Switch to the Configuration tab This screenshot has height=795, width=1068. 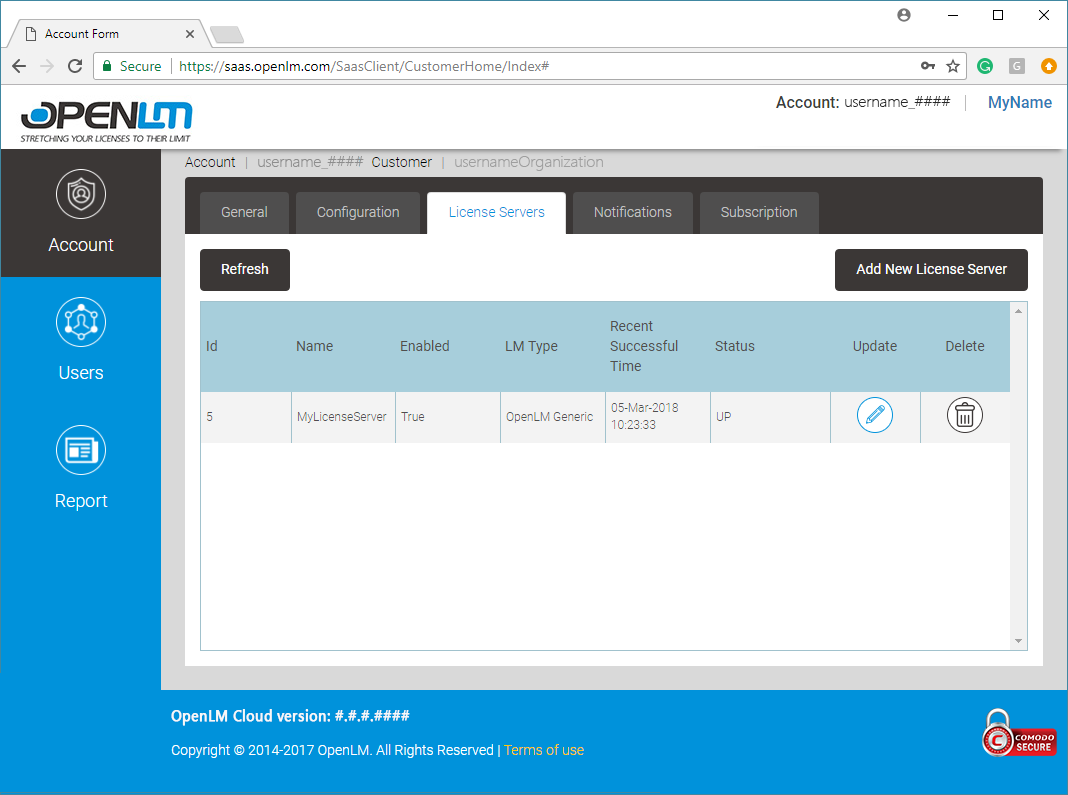click(x=358, y=212)
